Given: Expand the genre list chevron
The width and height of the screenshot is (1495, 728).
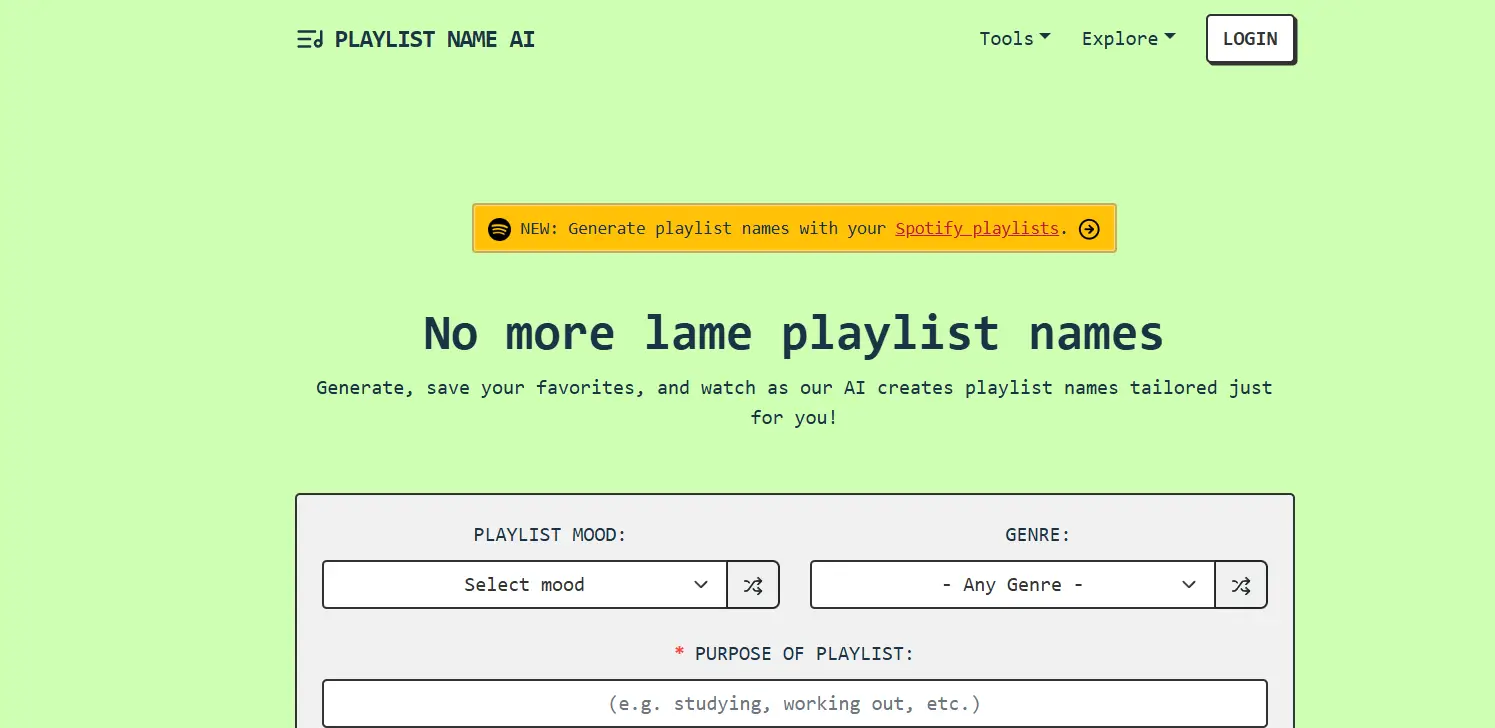Looking at the screenshot, I should click(1188, 585).
